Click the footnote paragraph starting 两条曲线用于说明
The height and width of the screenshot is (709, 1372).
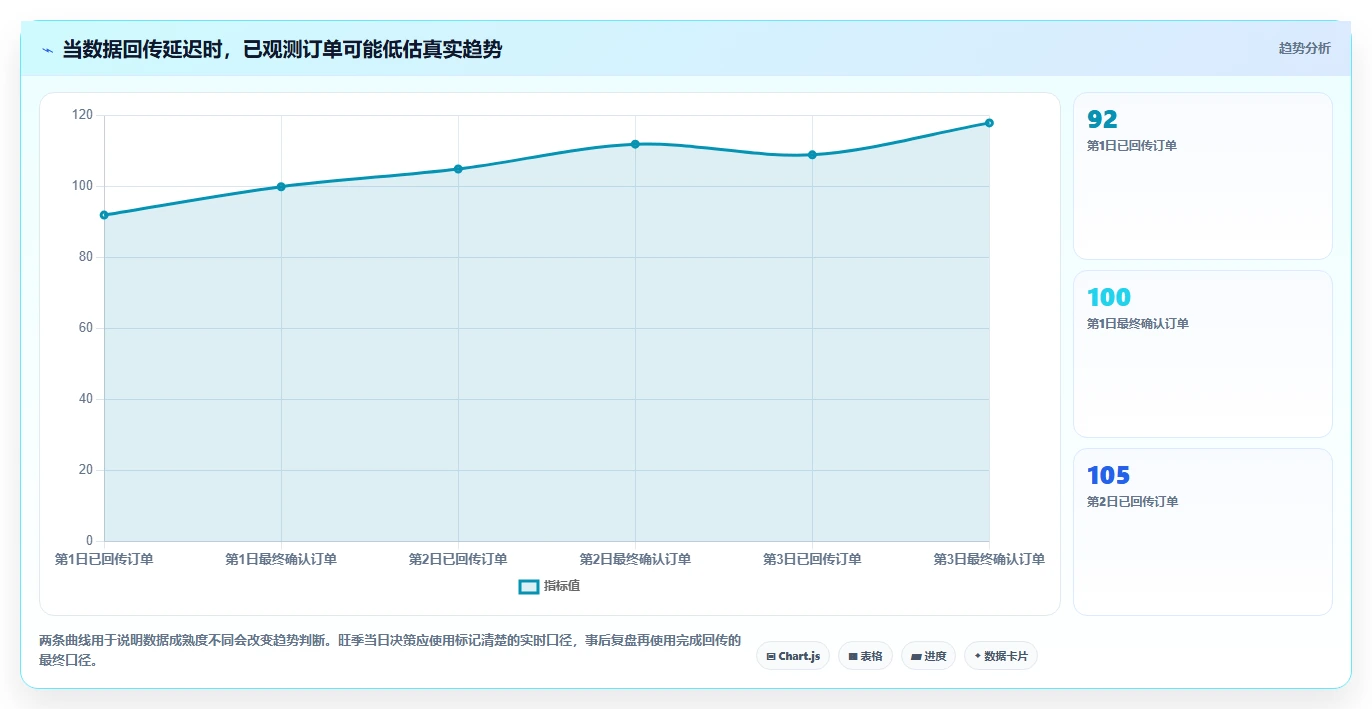click(x=390, y=650)
